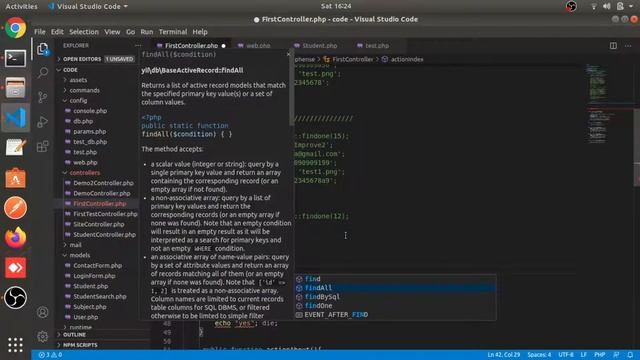Open the Source Control view
The width and height of the screenshot is (640, 360).
(x=42, y=97)
